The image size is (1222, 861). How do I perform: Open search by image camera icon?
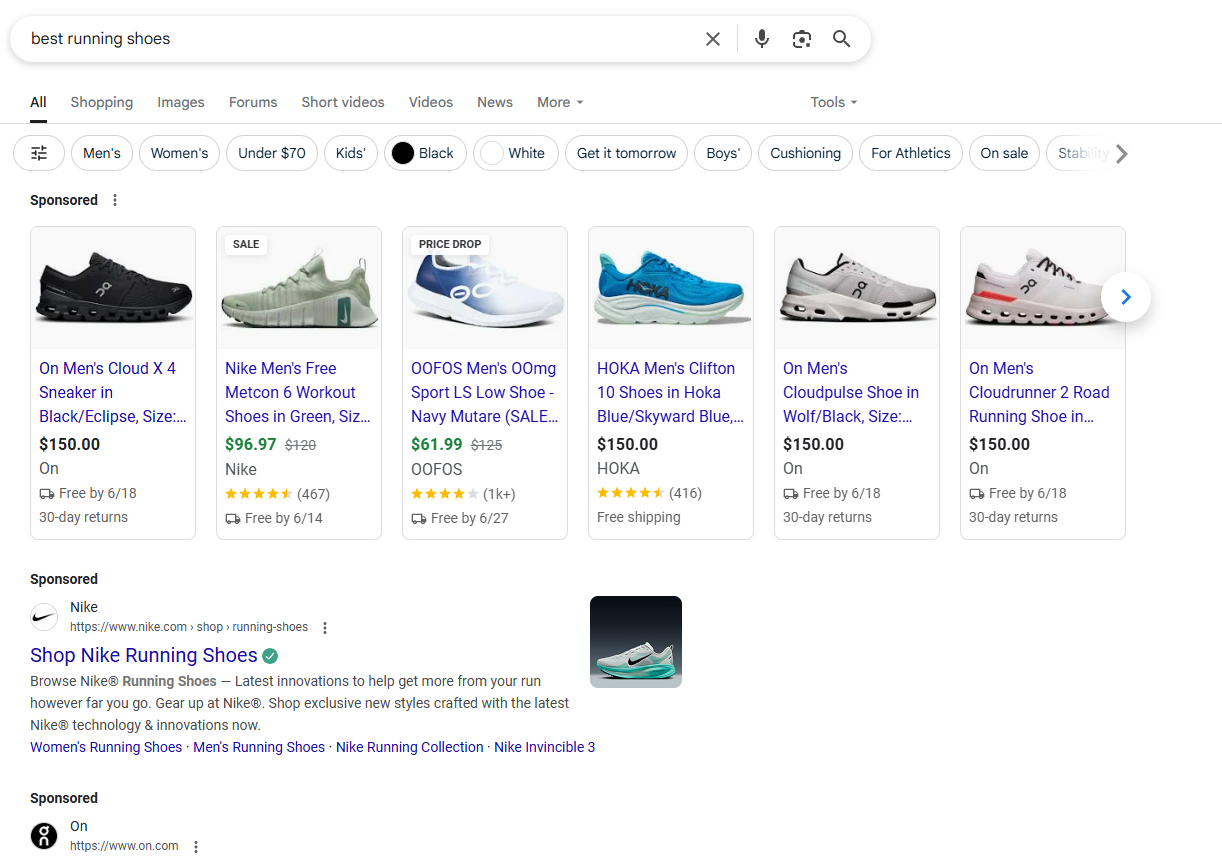(802, 39)
